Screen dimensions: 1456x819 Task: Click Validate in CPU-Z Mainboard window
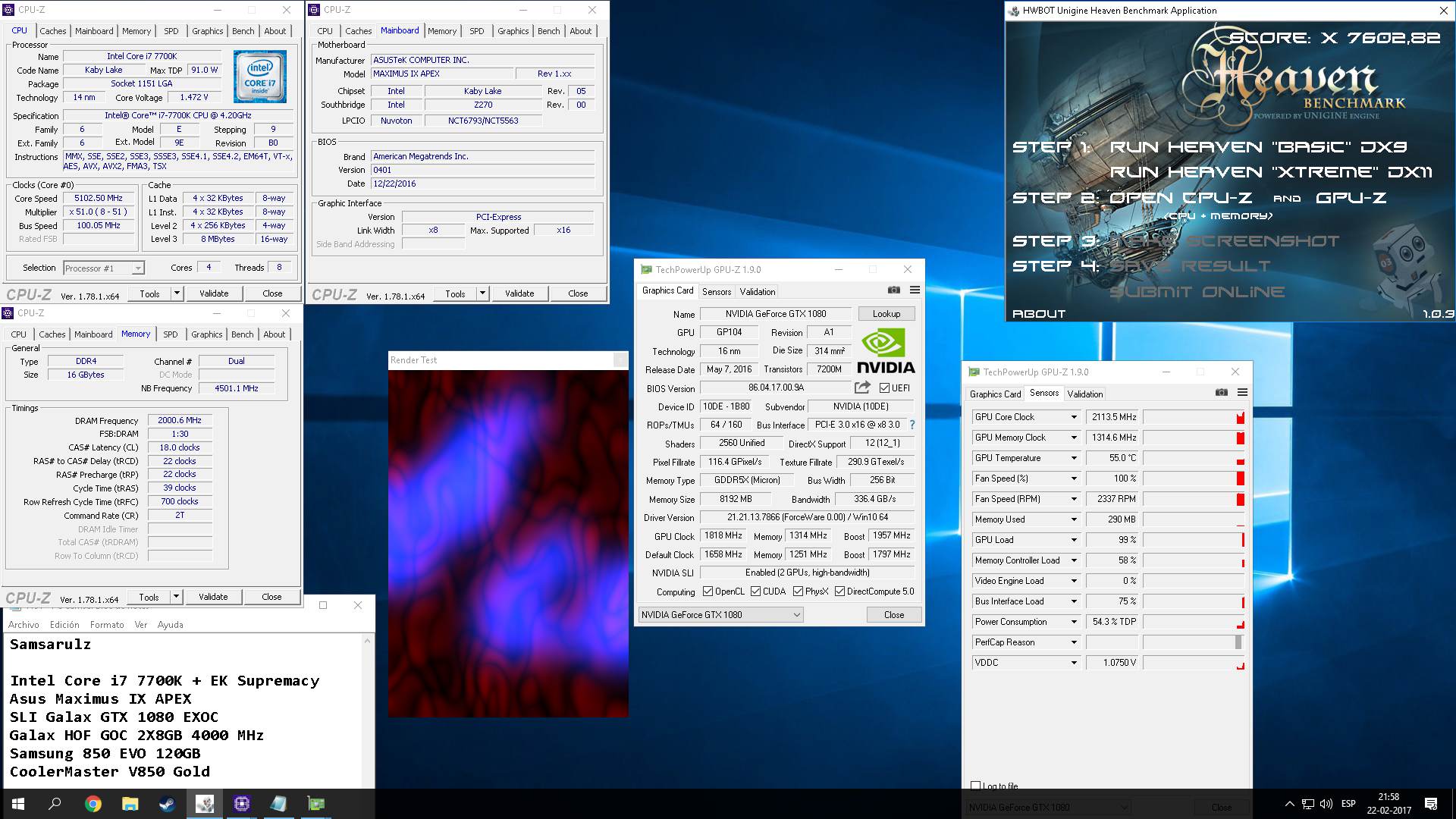[519, 293]
